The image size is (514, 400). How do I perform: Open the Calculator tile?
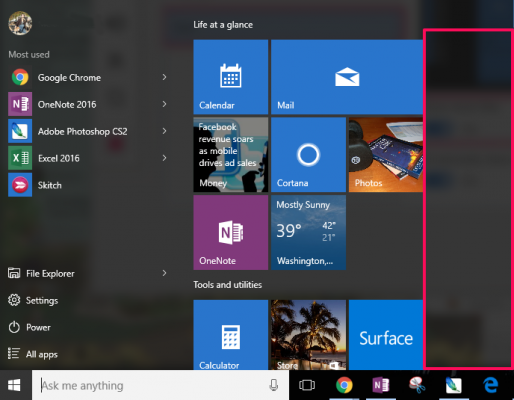point(231,335)
